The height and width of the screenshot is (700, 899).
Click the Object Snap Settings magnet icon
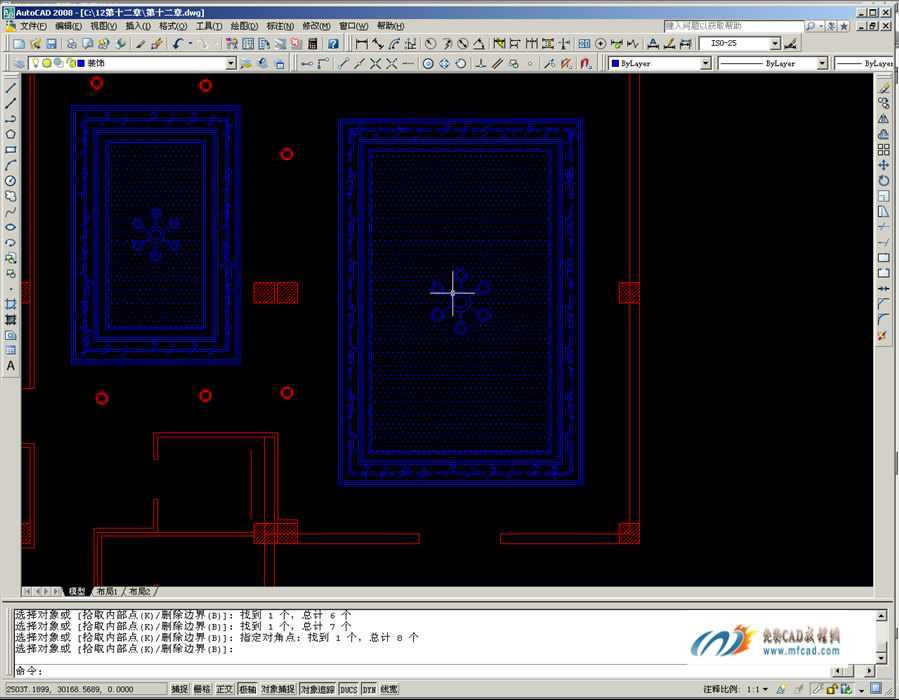click(586, 64)
